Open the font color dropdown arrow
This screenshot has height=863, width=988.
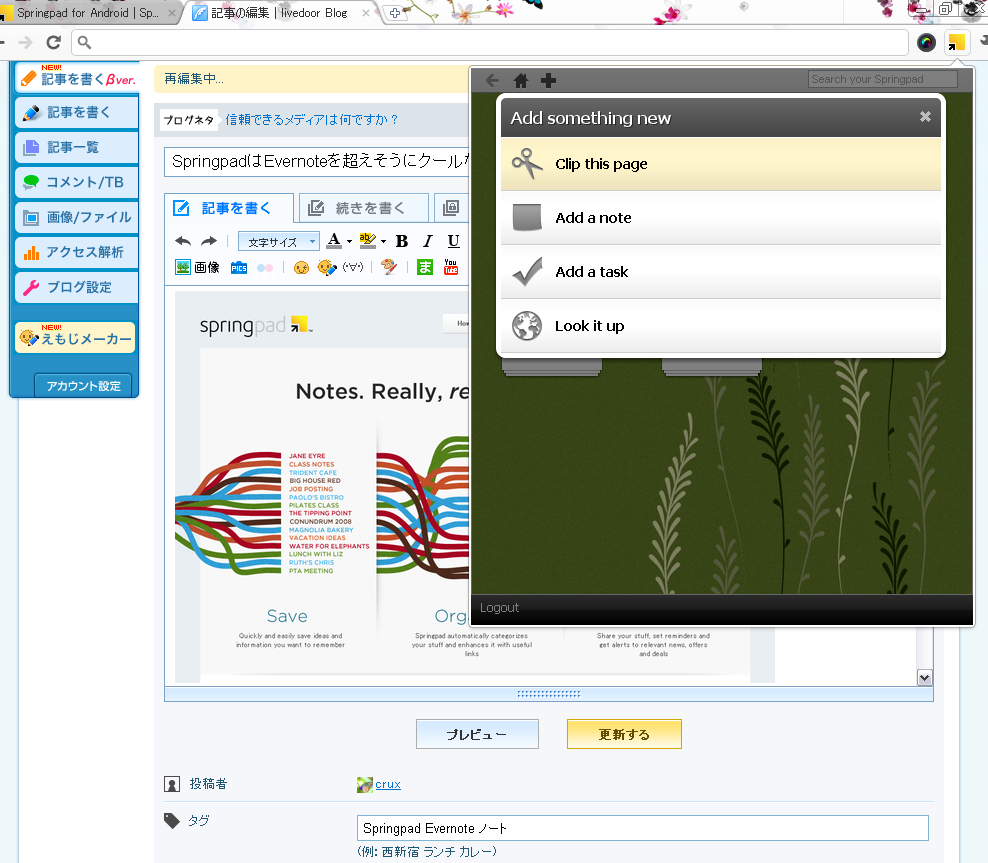click(349, 241)
